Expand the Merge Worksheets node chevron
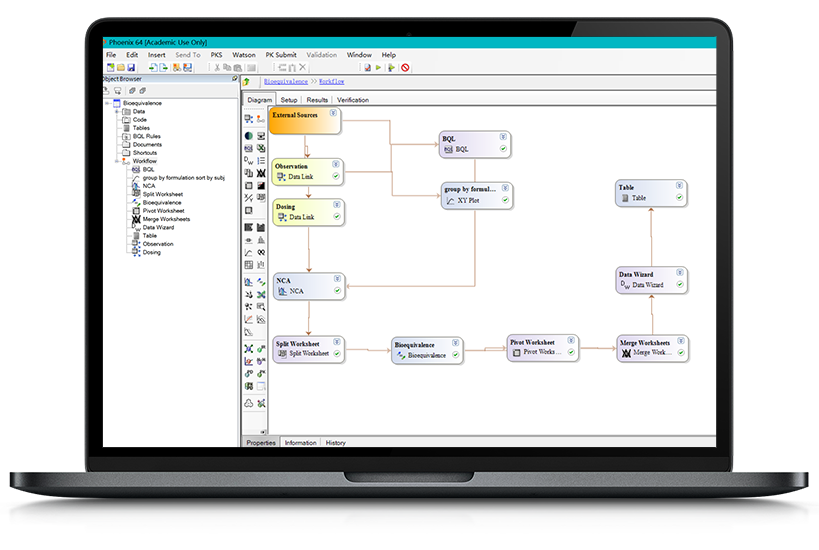The height and width of the screenshot is (550, 819). point(681,341)
